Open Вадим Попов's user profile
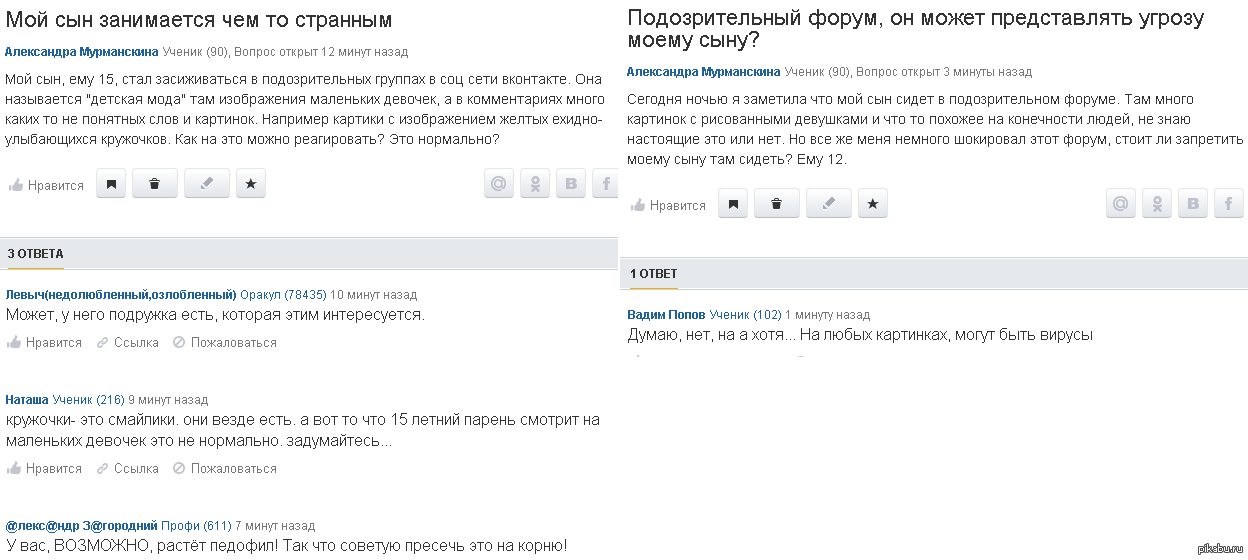The width and height of the screenshot is (1248, 560). [666, 315]
